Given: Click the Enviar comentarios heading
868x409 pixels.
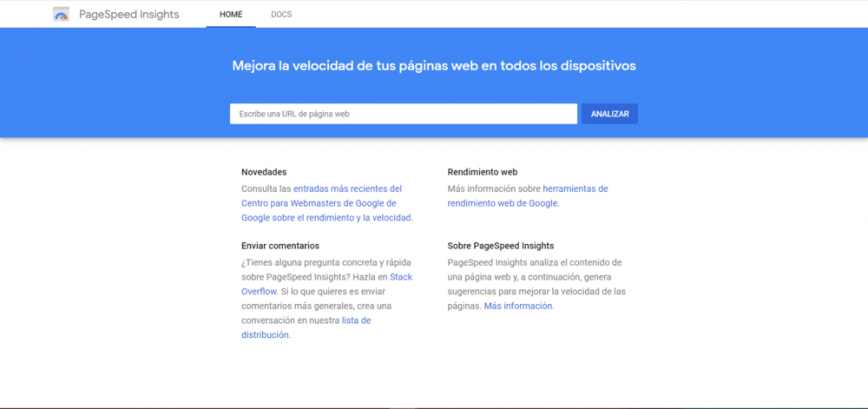Looking at the screenshot, I should 280,245.
